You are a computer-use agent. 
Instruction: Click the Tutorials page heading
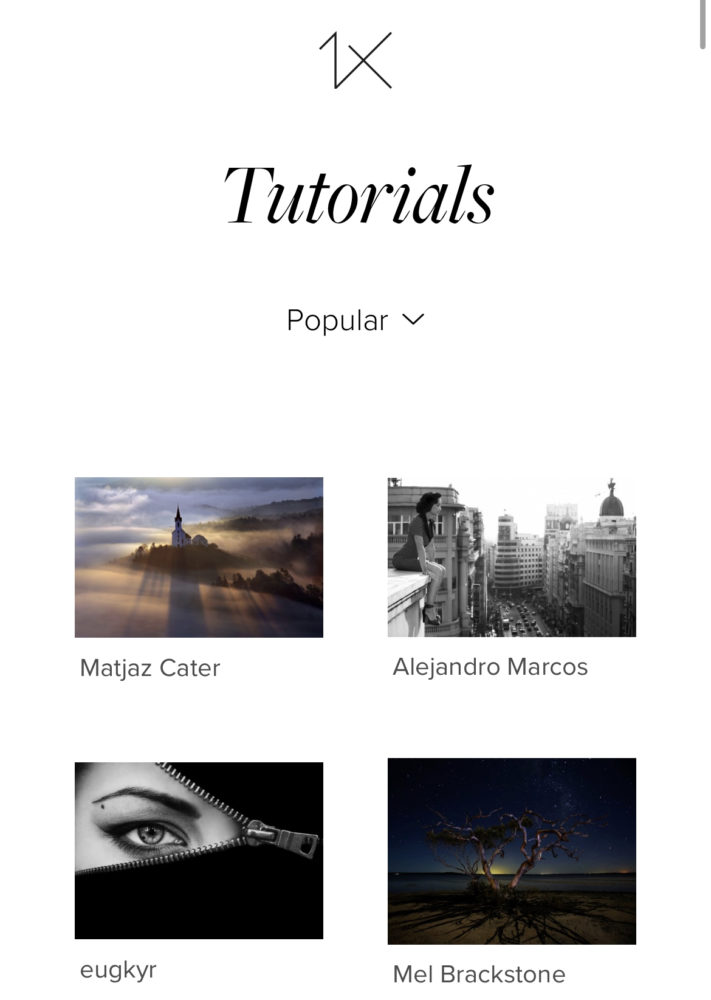click(x=359, y=195)
